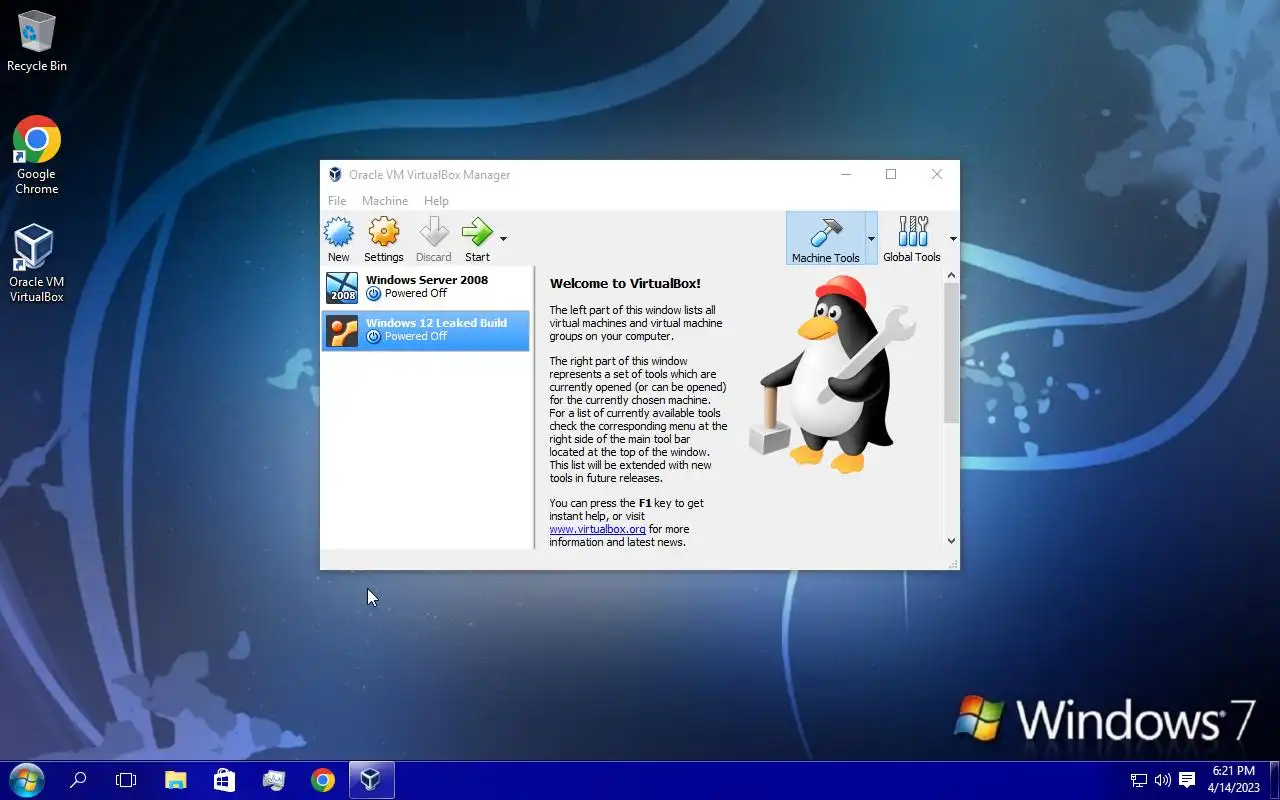Open the Machine menu
Image resolution: width=1280 pixels, height=800 pixels.
385,201
